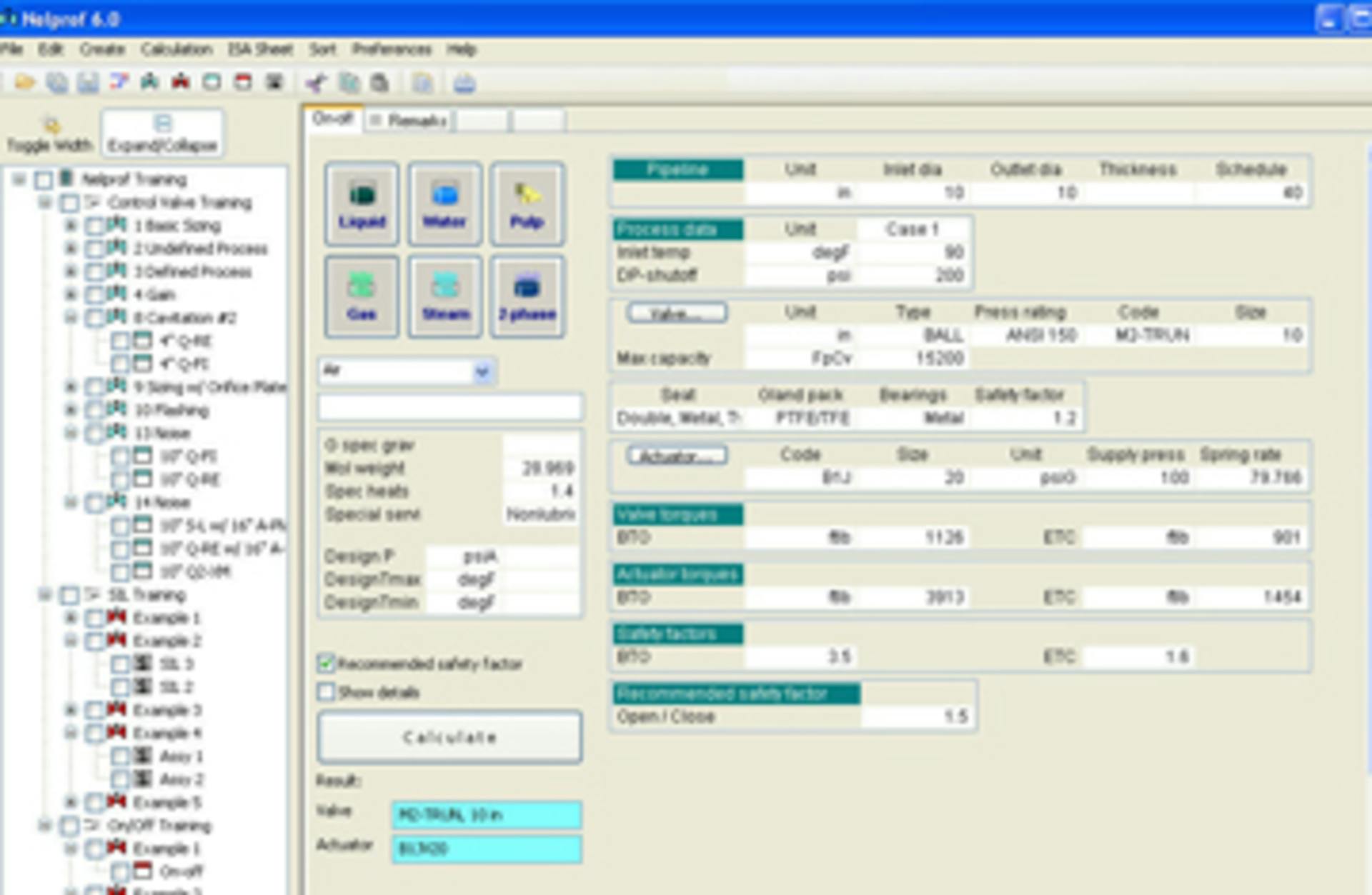The image size is (1372, 895).
Task: Select the Steam fluid type
Action: coord(444,297)
